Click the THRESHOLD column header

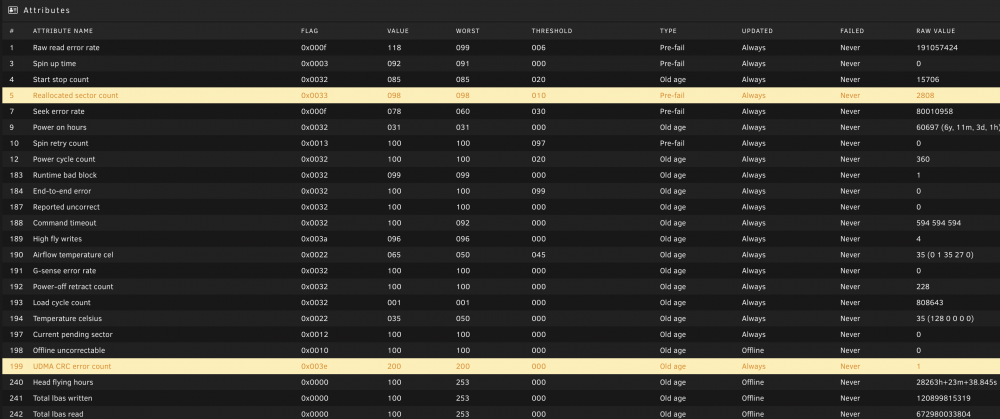(x=552, y=31)
